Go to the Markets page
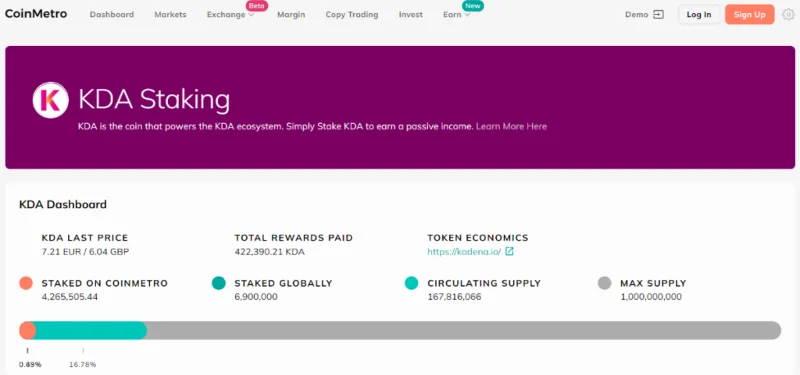Image resolution: width=800 pixels, height=375 pixels. coord(170,15)
